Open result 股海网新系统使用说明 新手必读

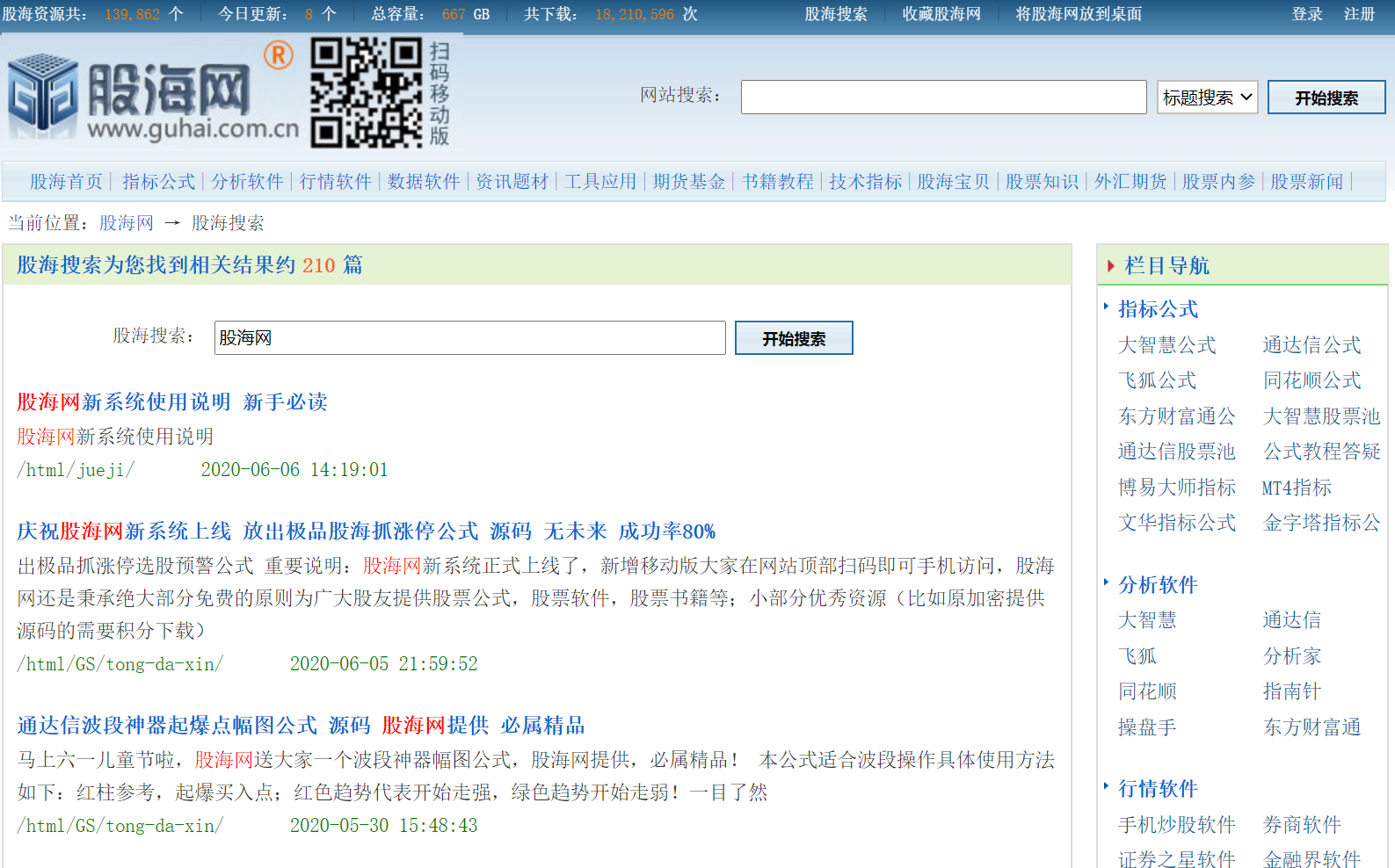pos(172,402)
